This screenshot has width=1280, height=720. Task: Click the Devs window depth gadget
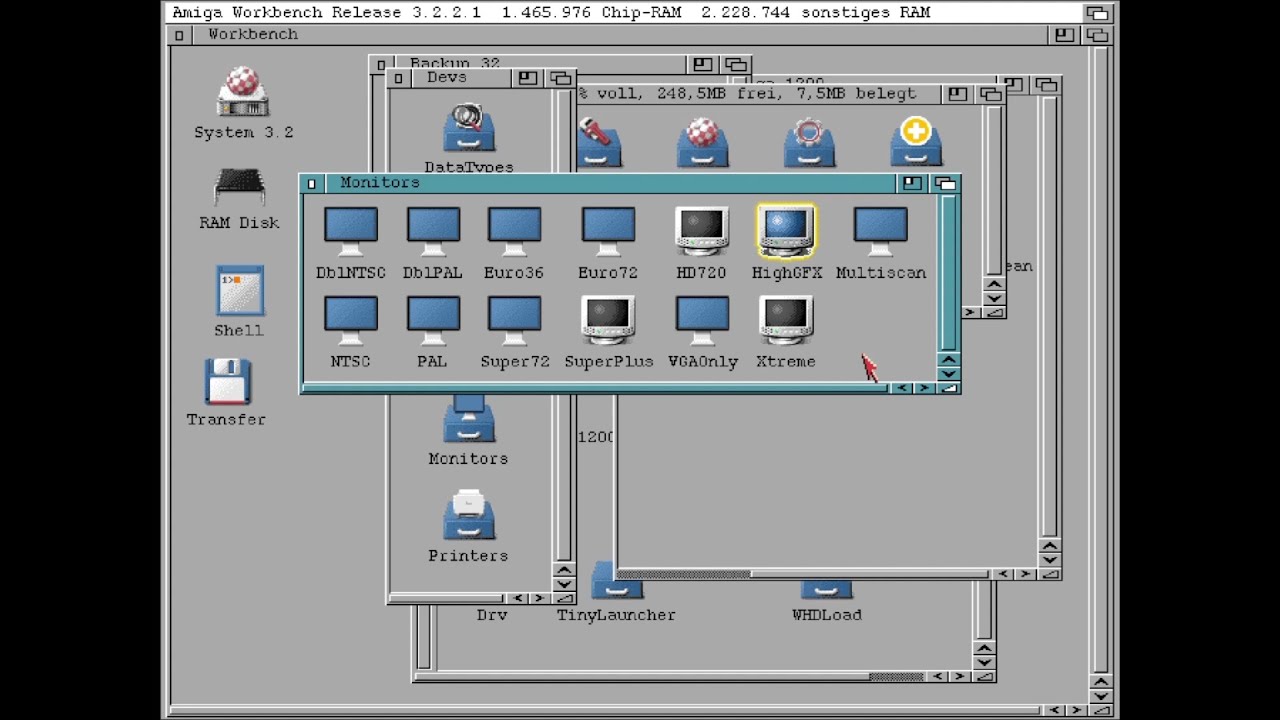click(x=561, y=78)
